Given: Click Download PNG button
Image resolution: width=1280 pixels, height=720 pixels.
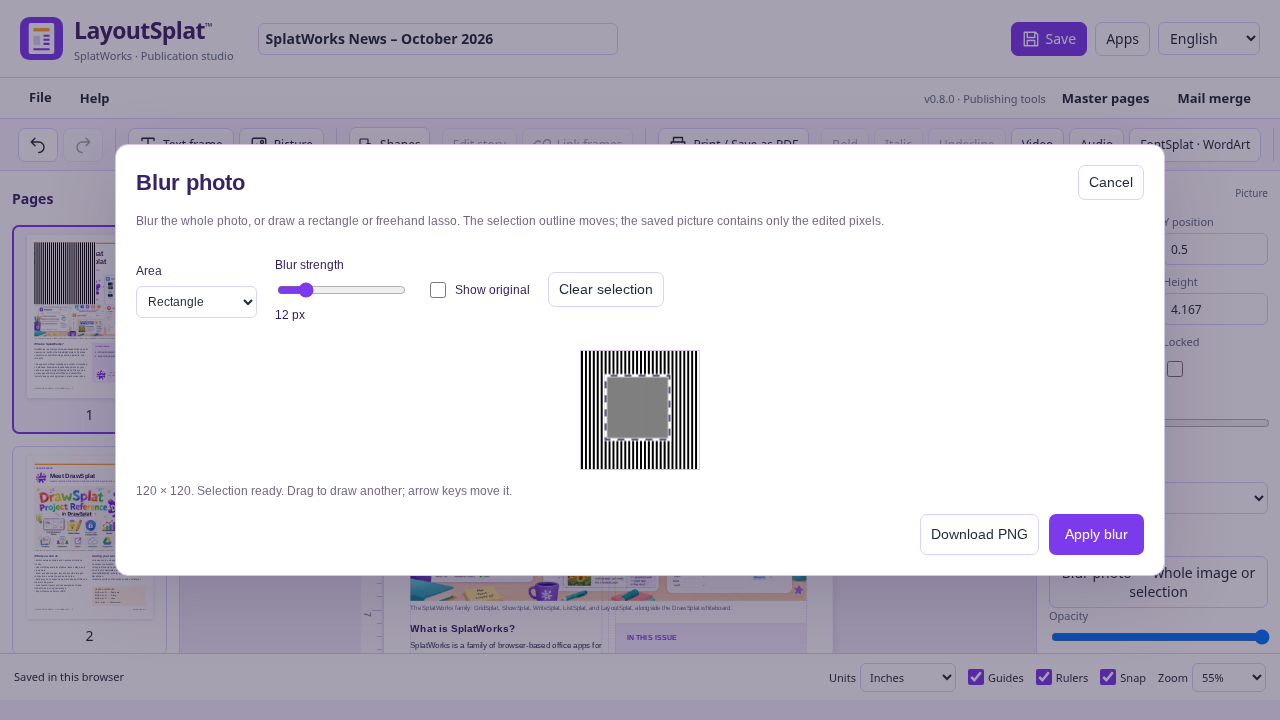Looking at the screenshot, I should click(979, 534).
